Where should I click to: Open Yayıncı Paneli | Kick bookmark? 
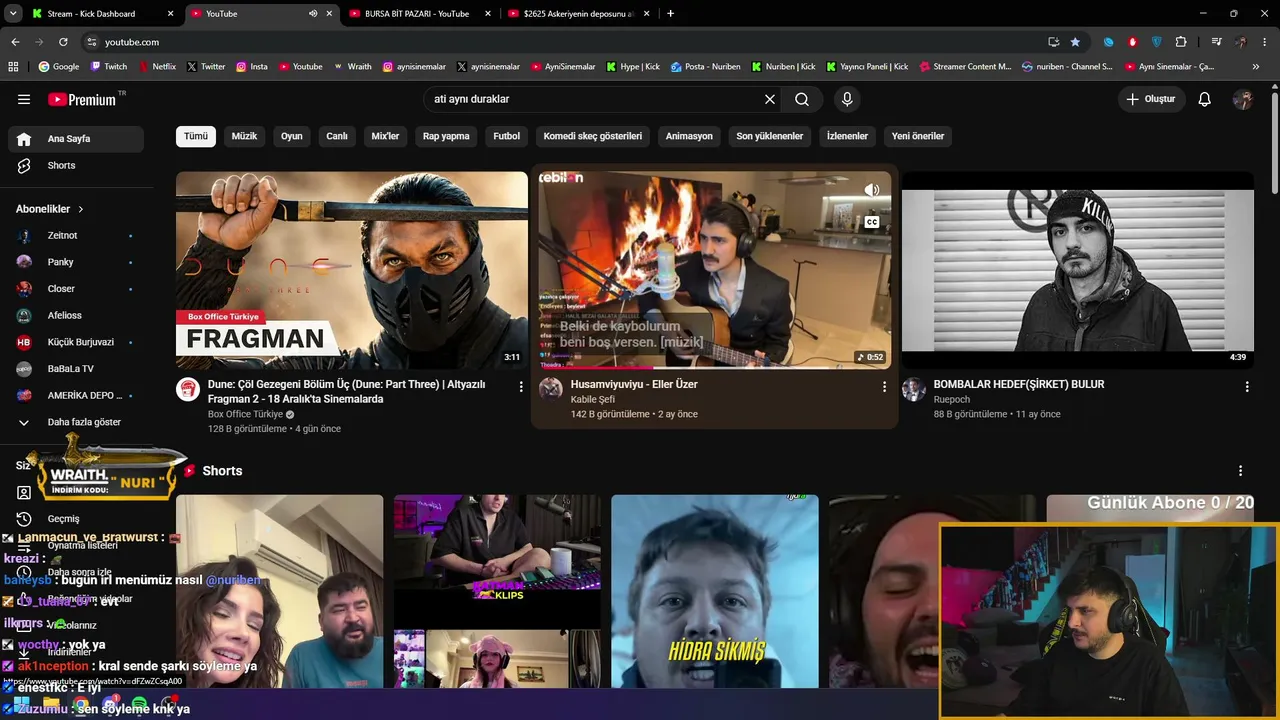(867, 67)
